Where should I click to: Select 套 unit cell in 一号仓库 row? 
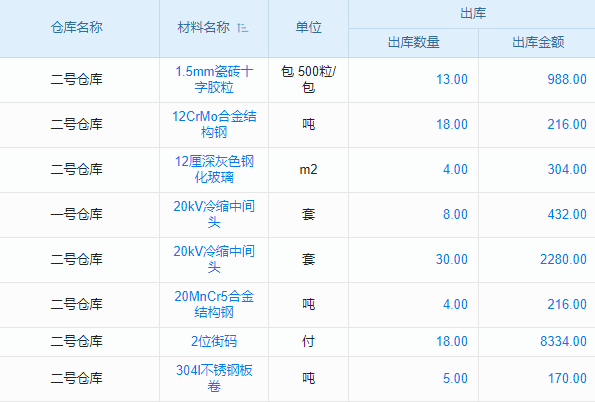point(309,214)
